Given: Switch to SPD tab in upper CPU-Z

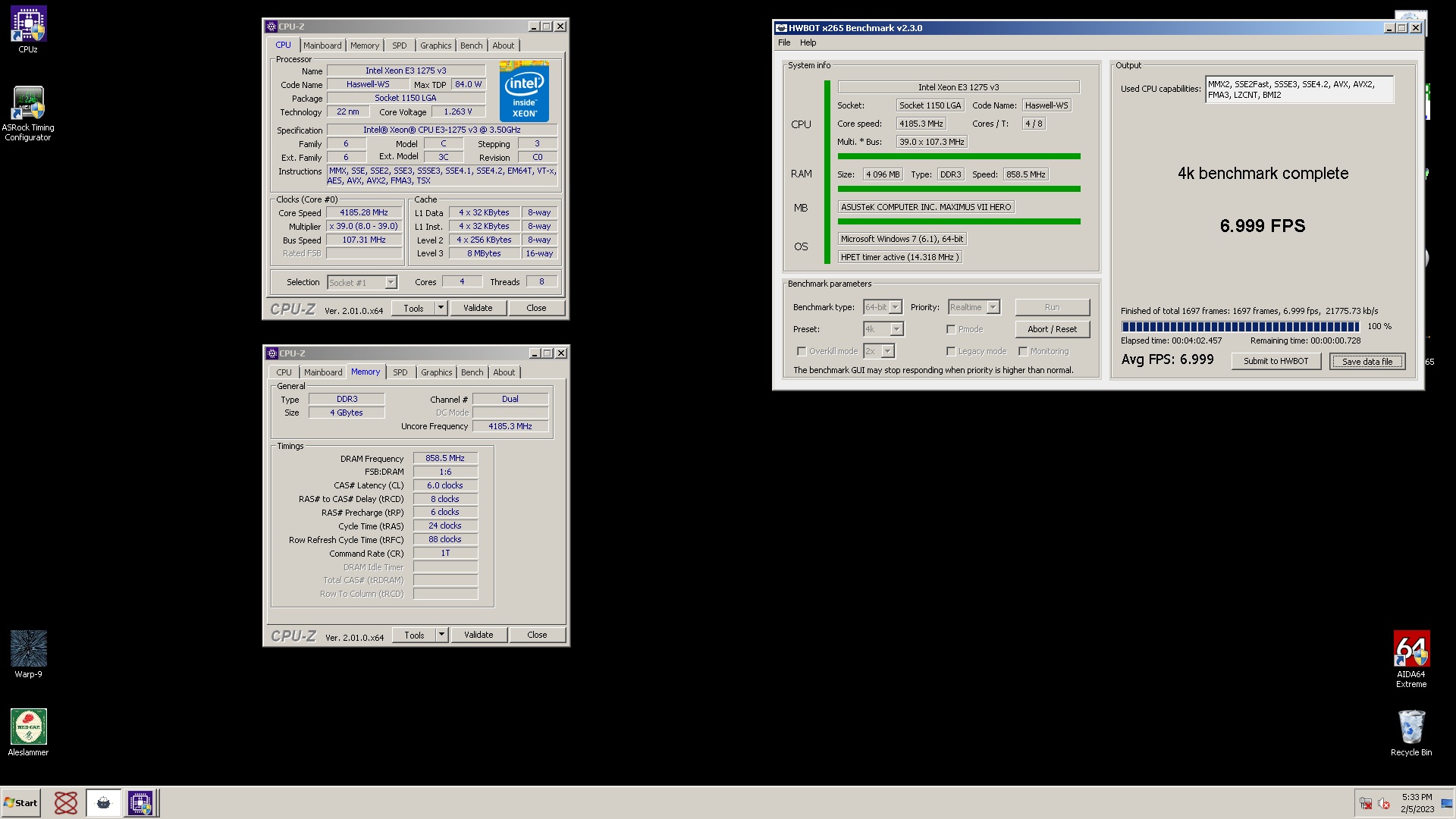Looking at the screenshot, I should (x=400, y=45).
